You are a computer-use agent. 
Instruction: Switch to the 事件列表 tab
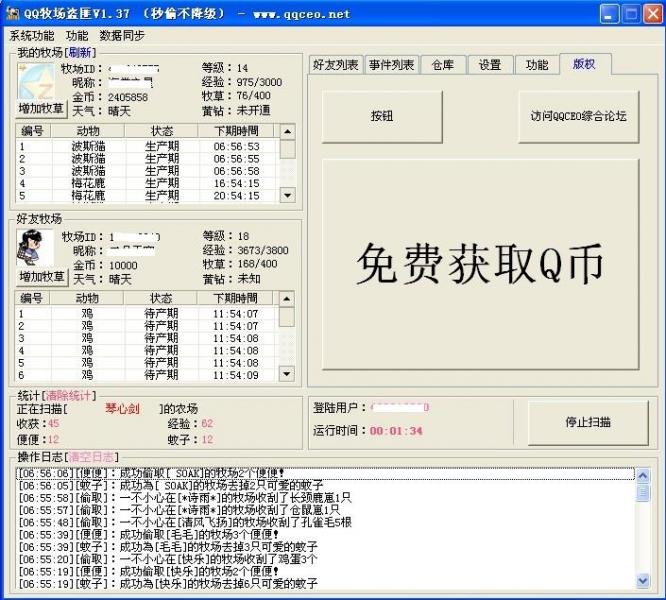[391, 65]
